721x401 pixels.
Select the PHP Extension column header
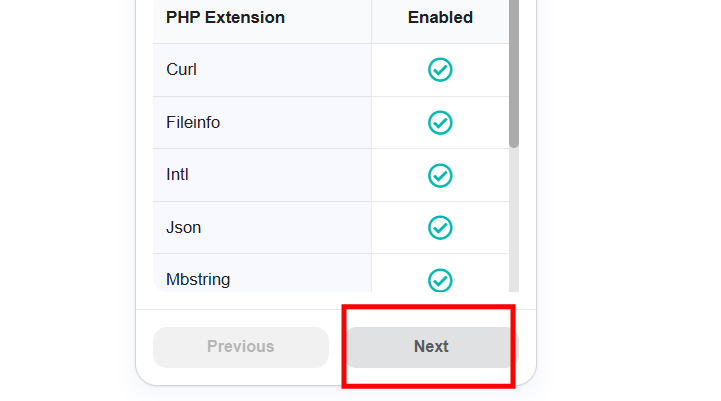pyautogui.click(x=225, y=17)
